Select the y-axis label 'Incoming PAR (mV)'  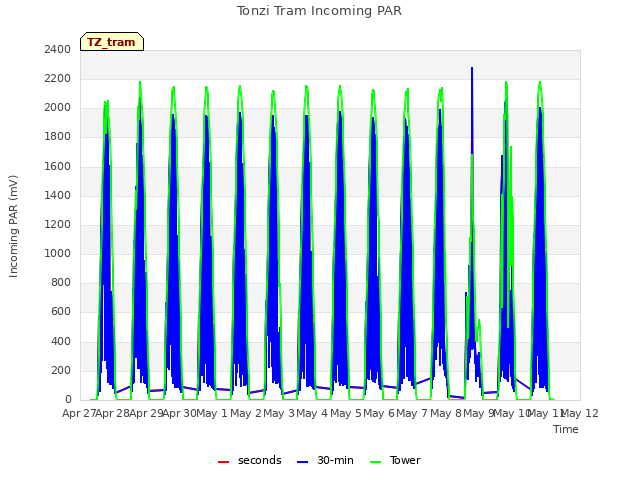[x=13, y=226]
